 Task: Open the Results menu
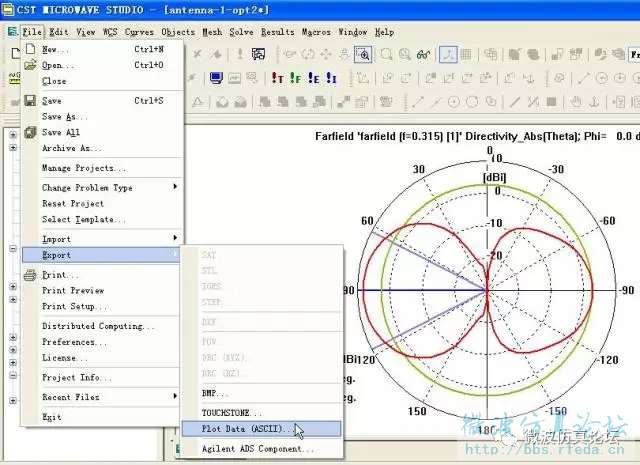pos(278,32)
